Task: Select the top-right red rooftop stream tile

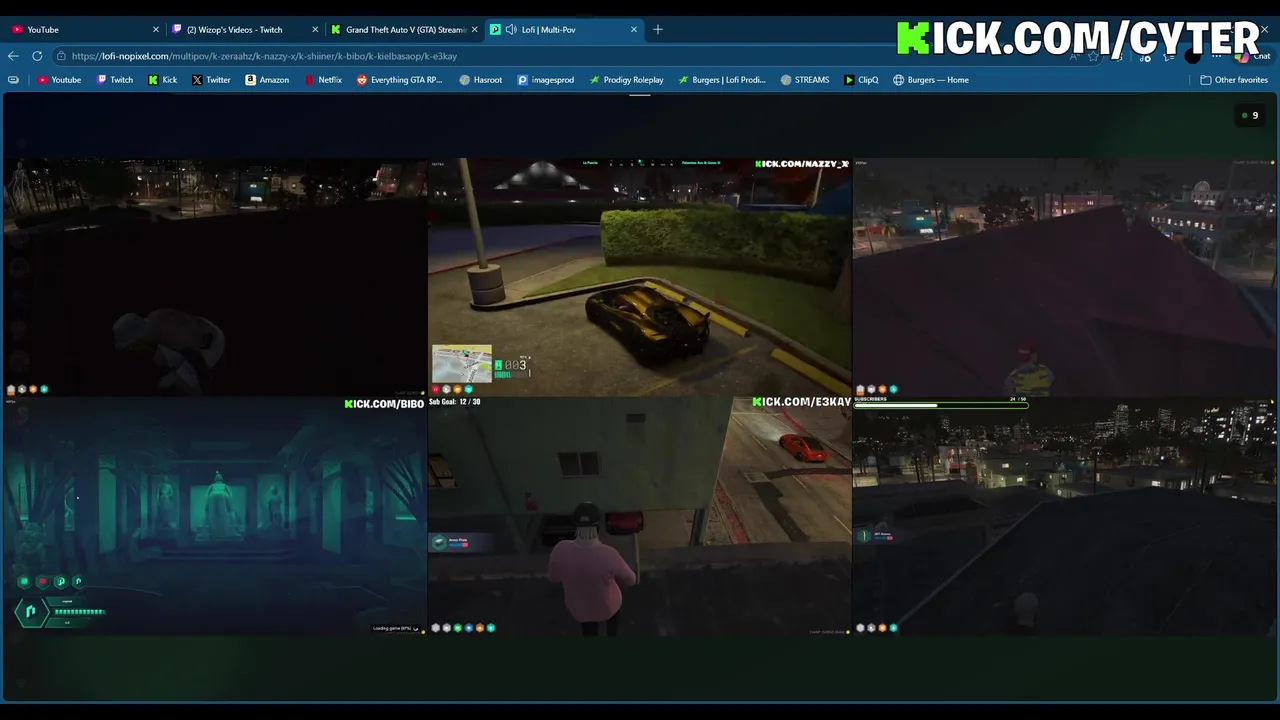Action: coord(1065,277)
